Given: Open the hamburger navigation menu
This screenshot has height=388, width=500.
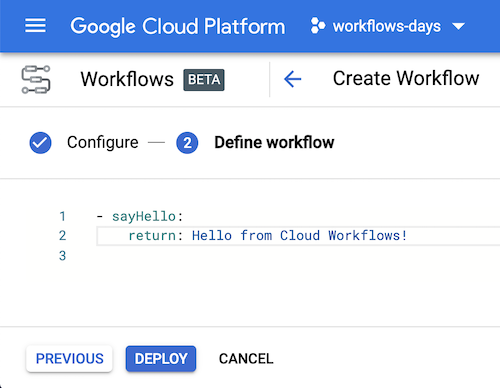Looking at the screenshot, I should click(35, 26).
